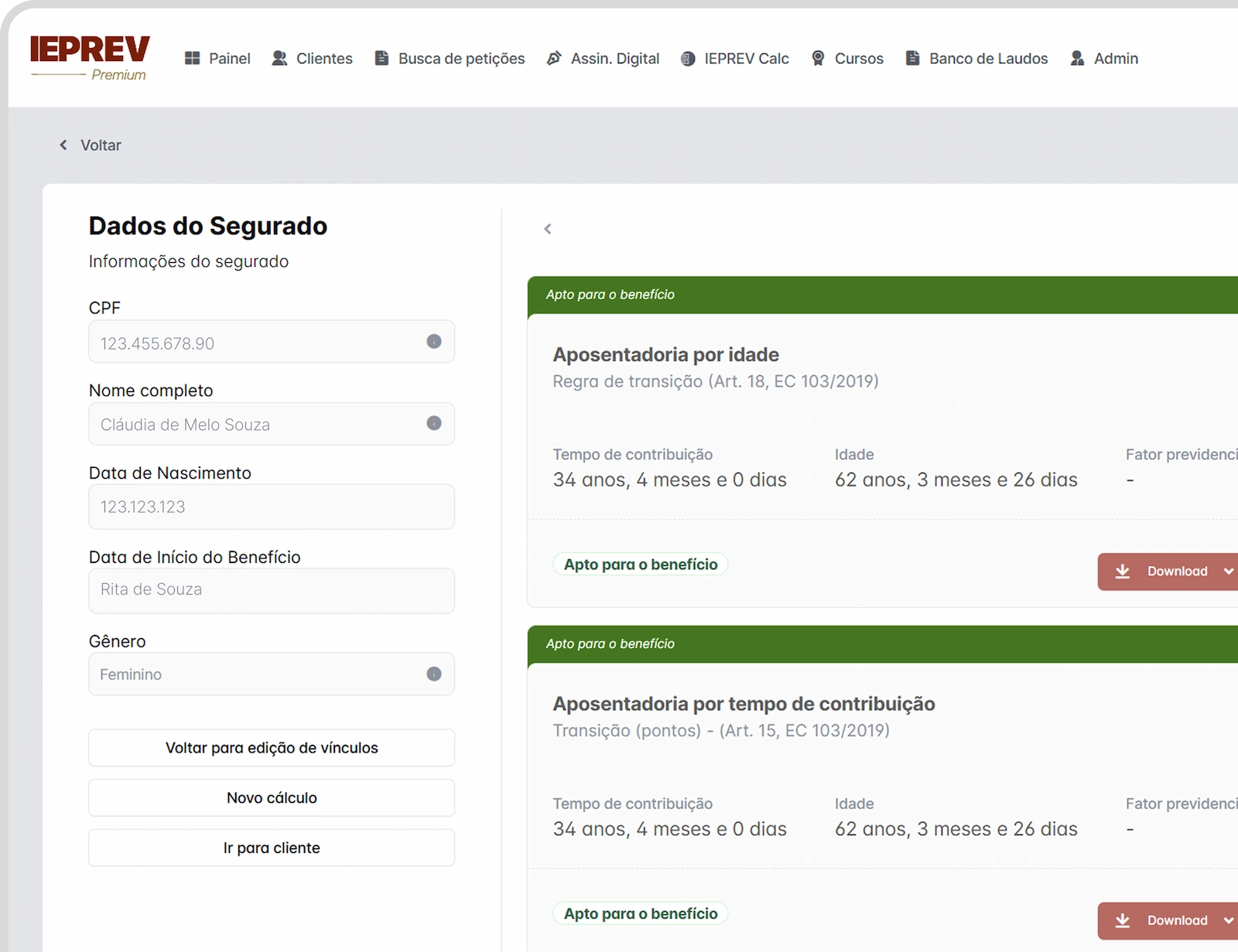Click the Clientes people icon
1238x952 pixels.
pos(279,58)
